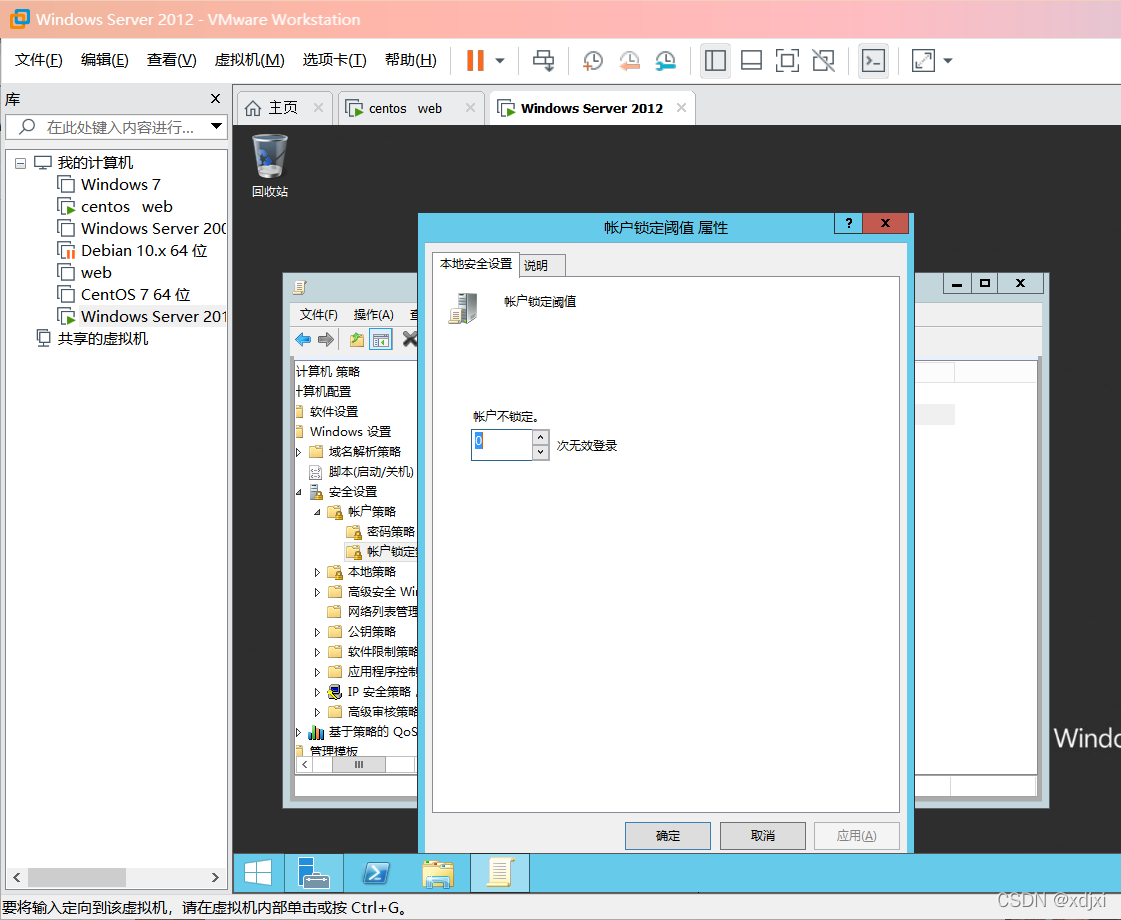Viewport: 1121px width, 920px height.
Task: Take a snapshot of the VM
Action: [x=593, y=61]
